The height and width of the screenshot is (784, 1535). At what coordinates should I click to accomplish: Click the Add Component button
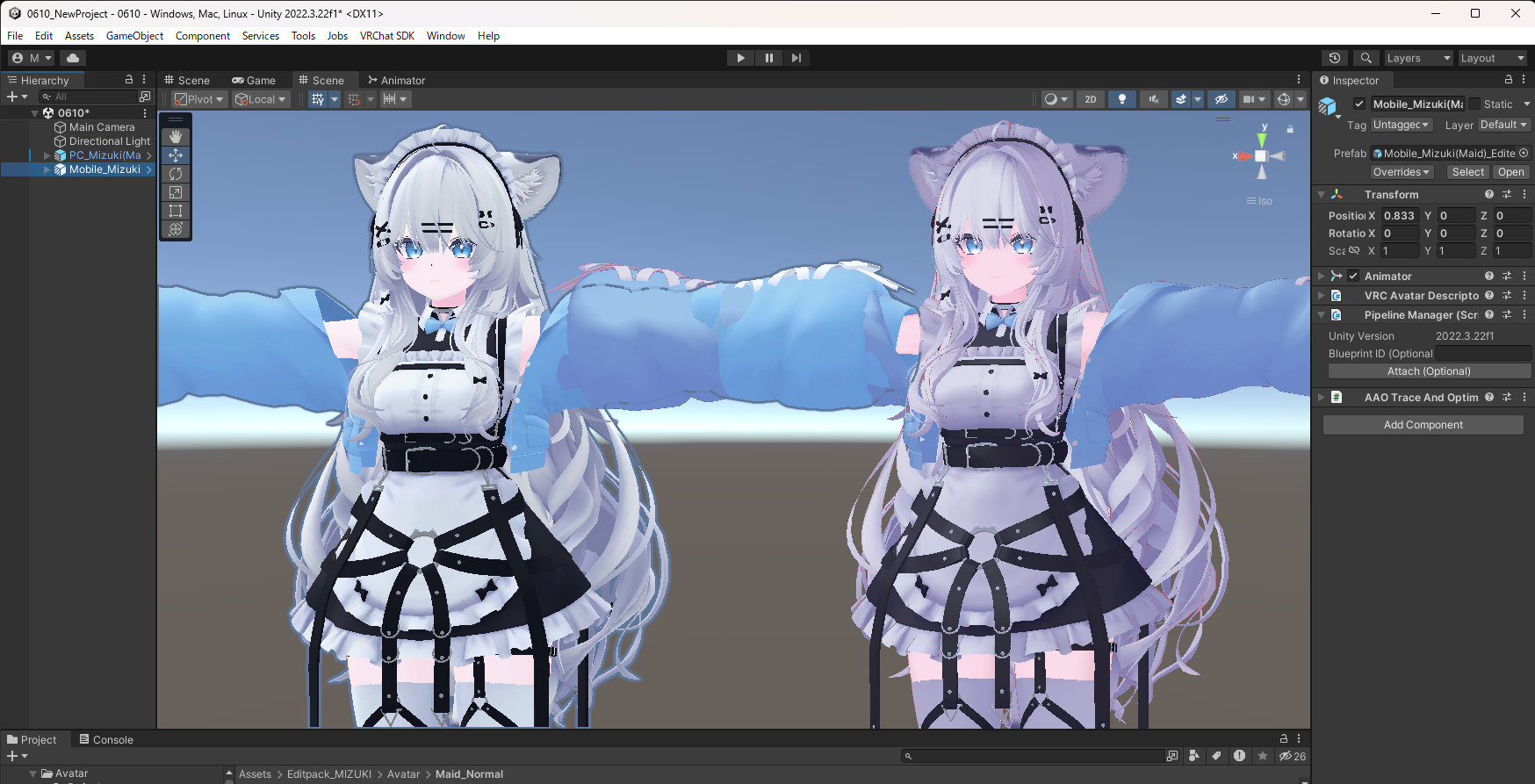tap(1423, 425)
